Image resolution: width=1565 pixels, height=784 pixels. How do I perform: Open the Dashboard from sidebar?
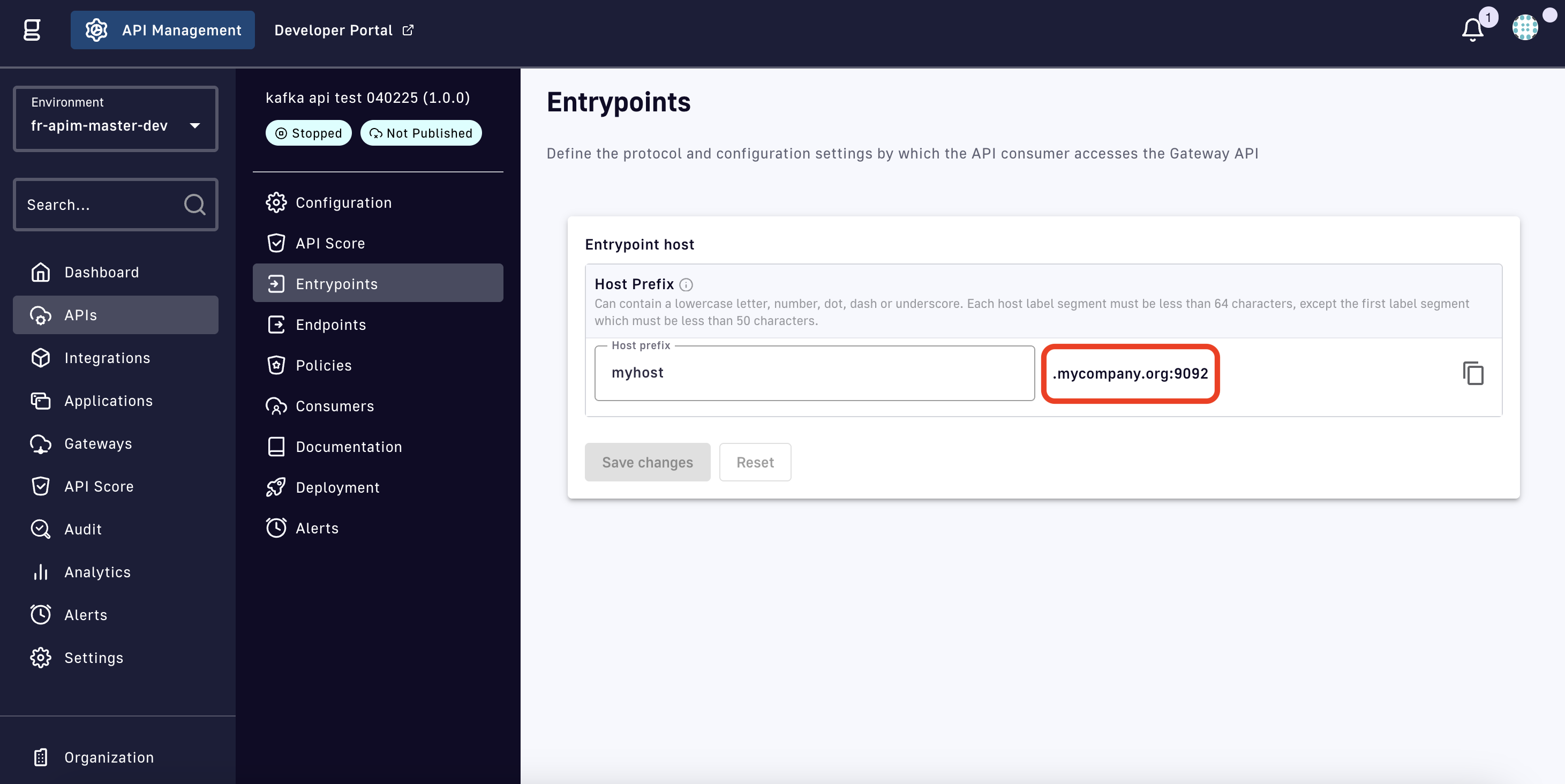coord(101,273)
